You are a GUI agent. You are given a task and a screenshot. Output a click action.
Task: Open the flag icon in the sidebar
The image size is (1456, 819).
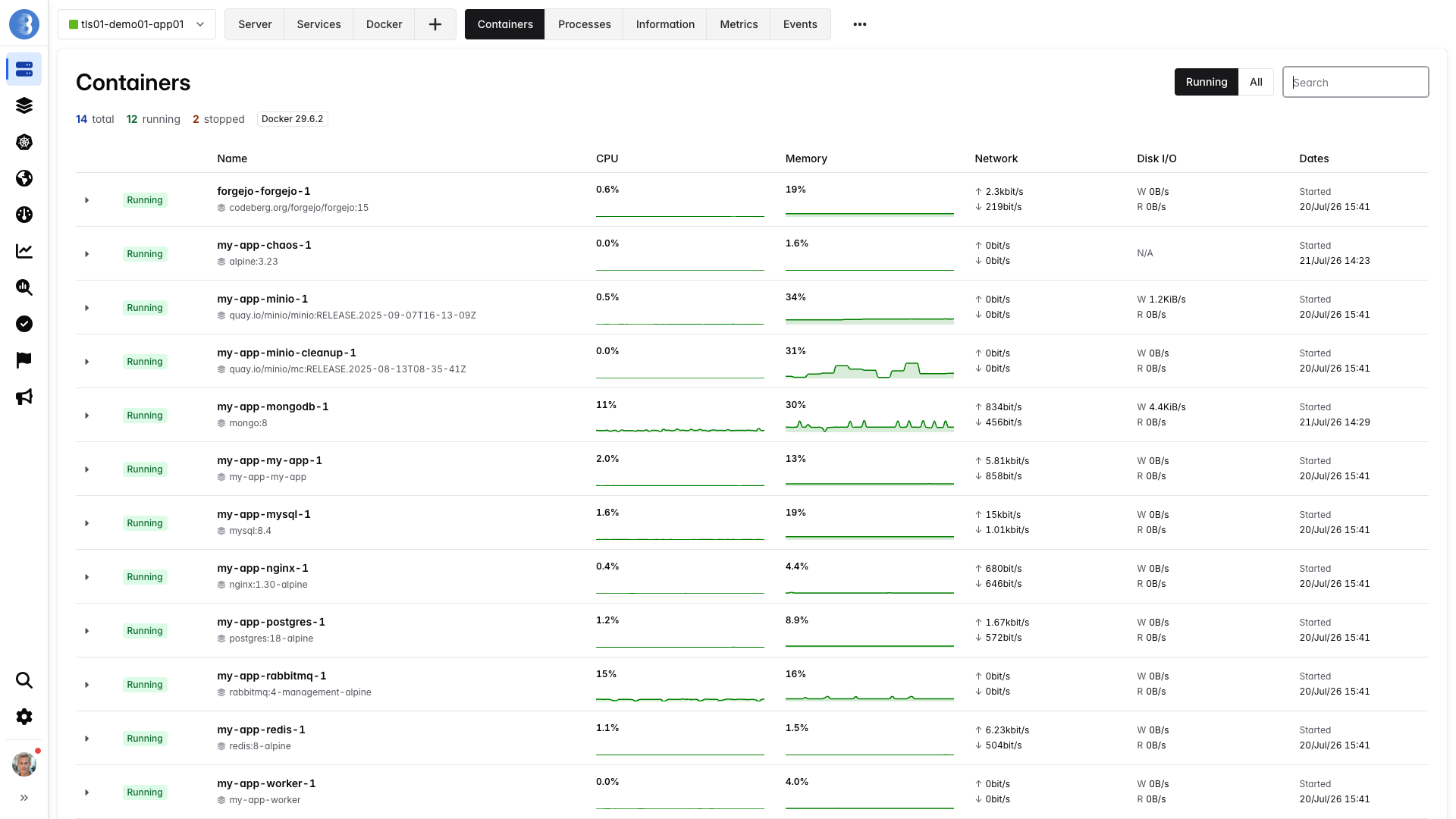[x=24, y=360]
